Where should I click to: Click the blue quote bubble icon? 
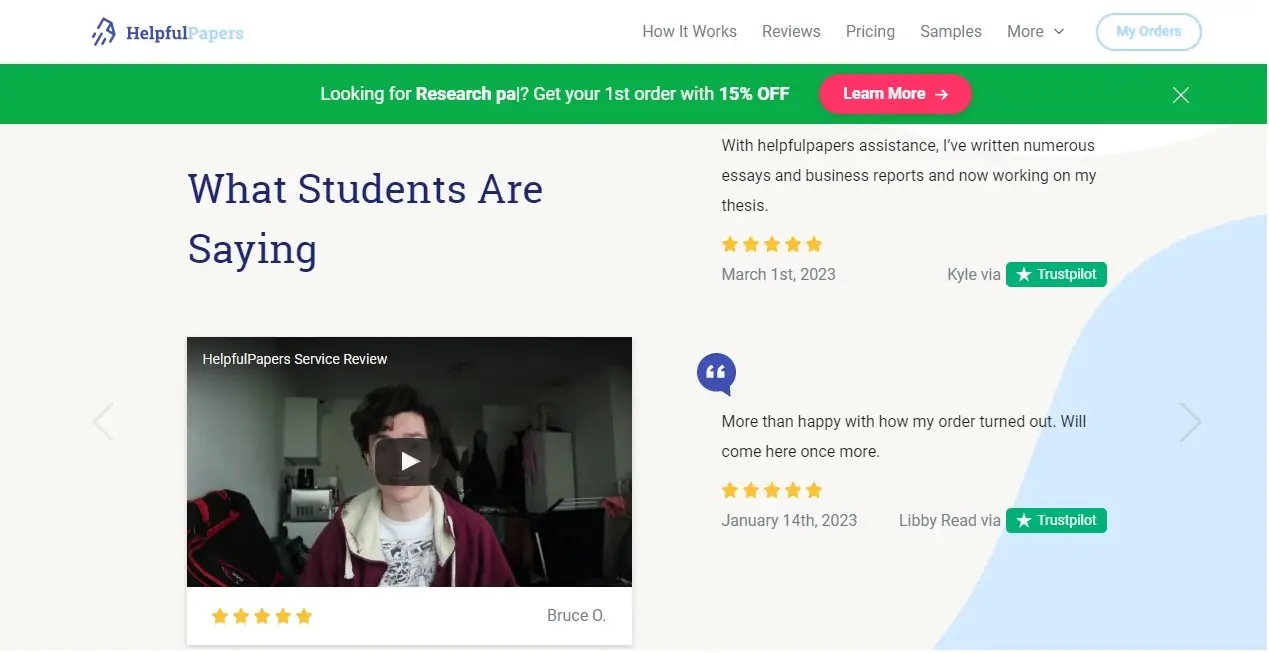pos(716,374)
